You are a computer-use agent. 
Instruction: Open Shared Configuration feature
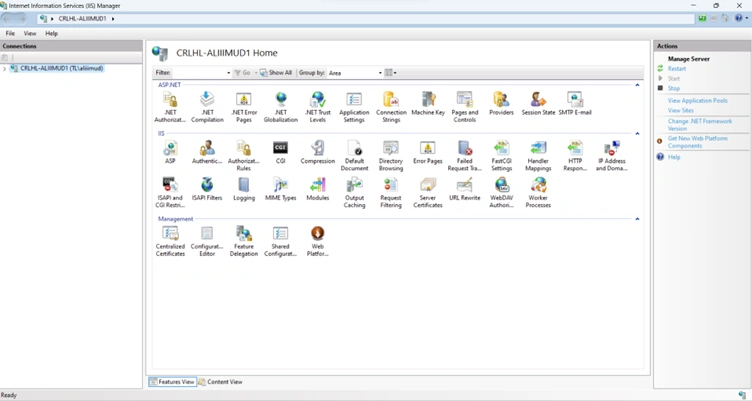point(281,241)
